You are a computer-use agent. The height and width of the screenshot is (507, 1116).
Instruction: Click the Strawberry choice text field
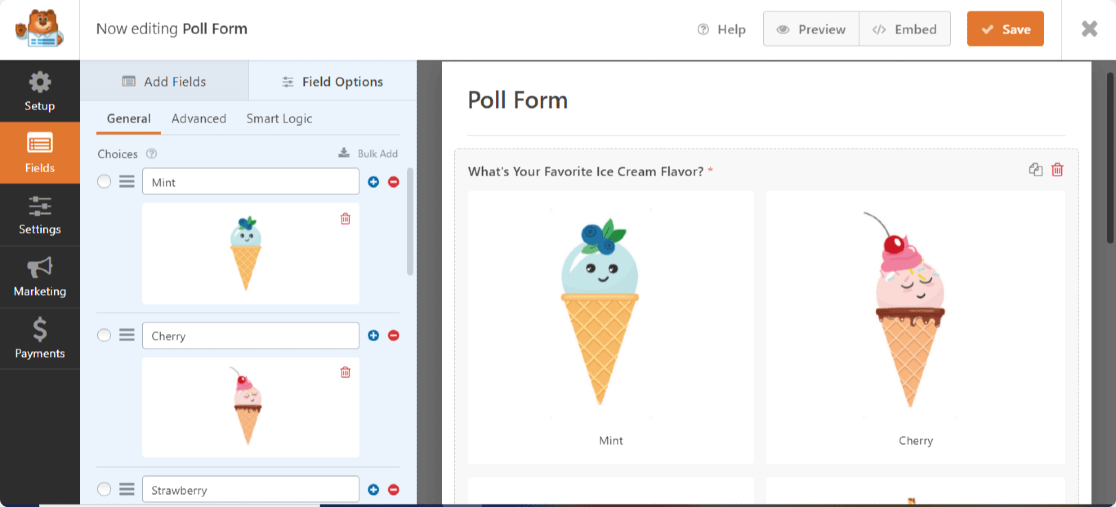(x=251, y=490)
